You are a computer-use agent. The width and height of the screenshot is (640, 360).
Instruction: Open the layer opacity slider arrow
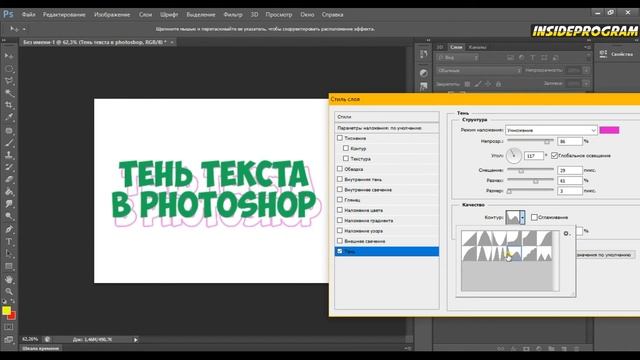586,70
